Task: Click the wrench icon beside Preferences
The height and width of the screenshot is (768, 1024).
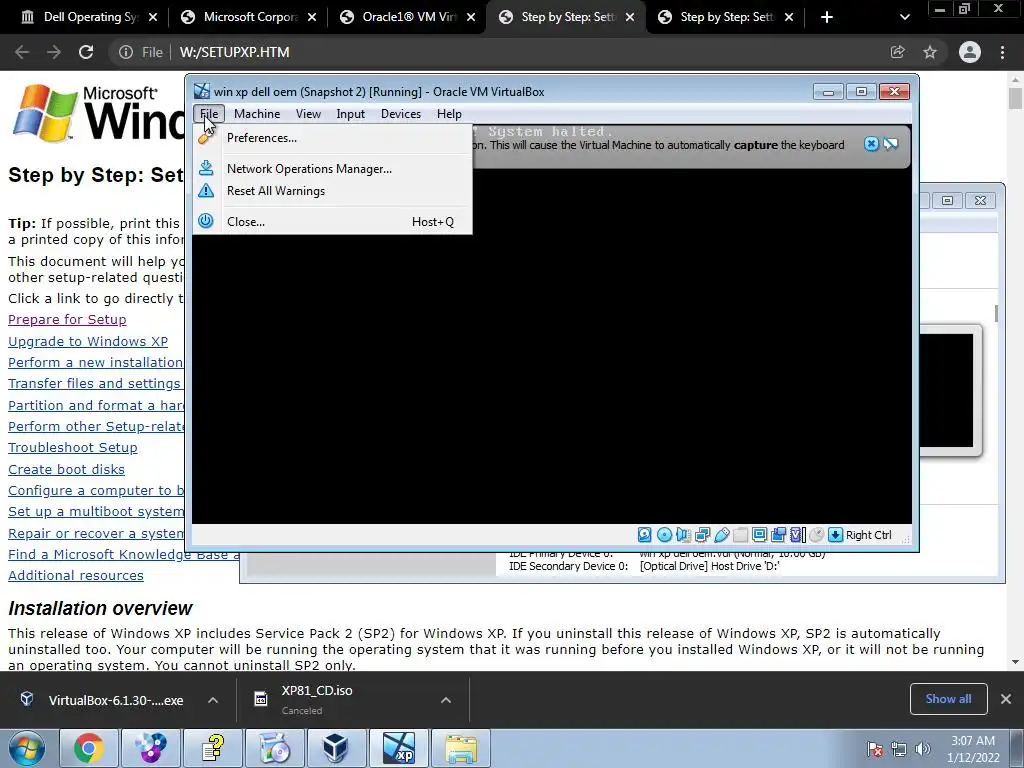Action: (x=206, y=138)
